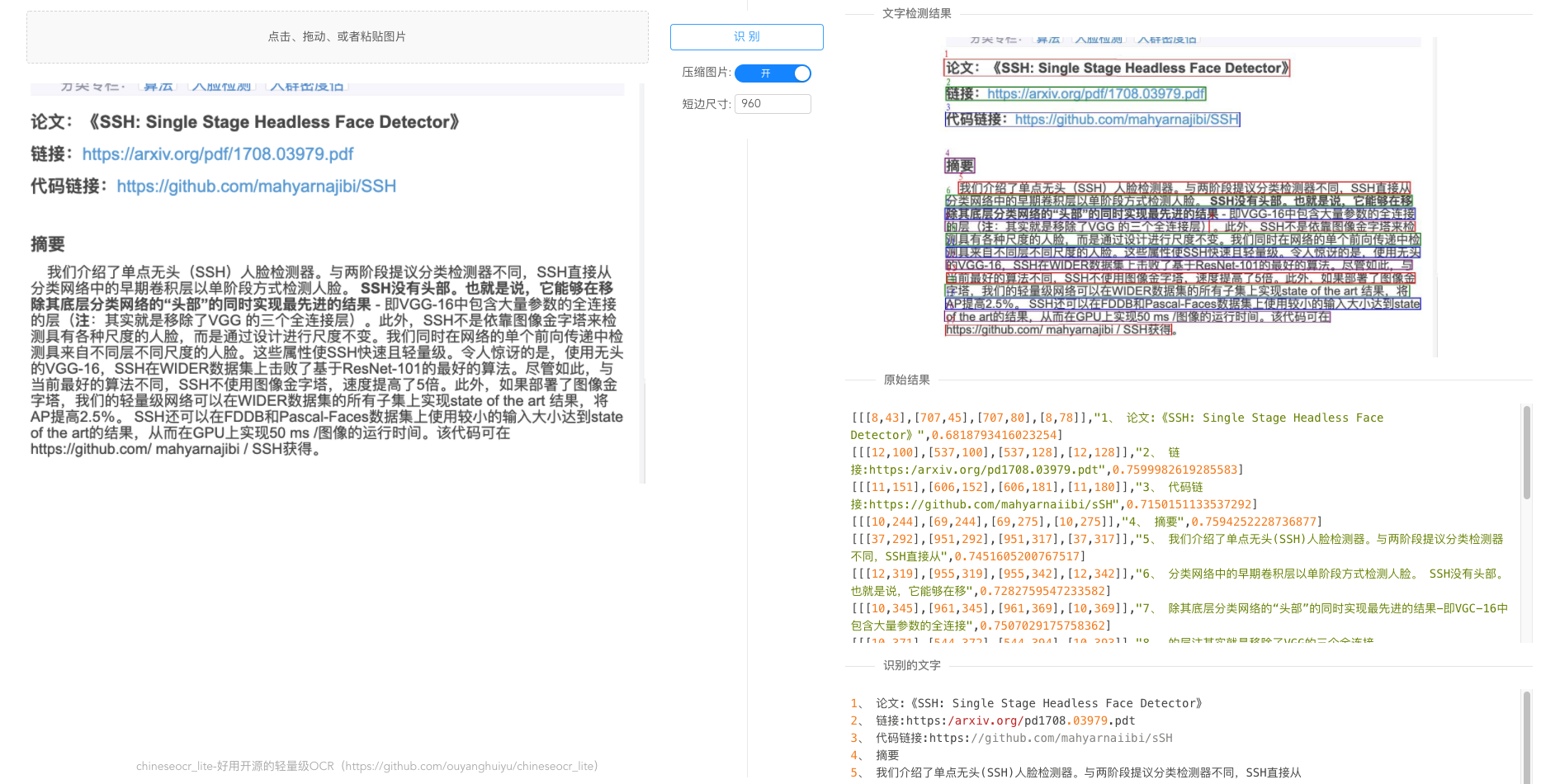This screenshot has height=784, width=1560.
Task: Click the 识别的文字 section header
Action: (x=912, y=665)
